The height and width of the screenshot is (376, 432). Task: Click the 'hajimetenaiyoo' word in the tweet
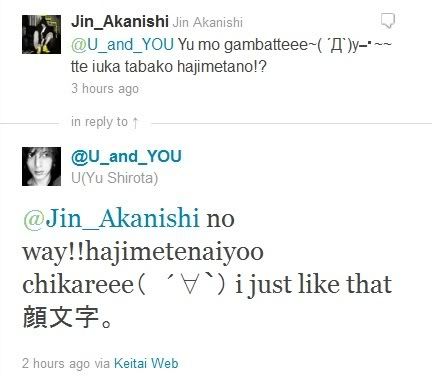point(175,251)
